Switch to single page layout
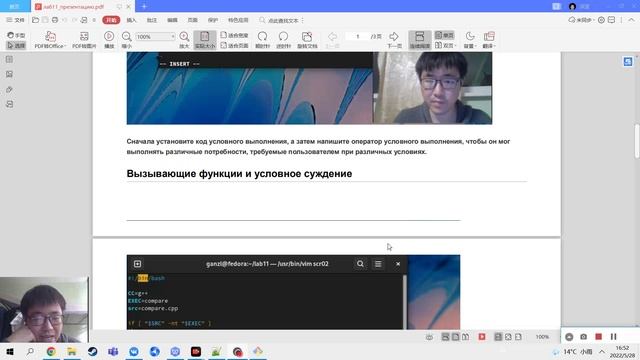640x360 pixels. click(x=444, y=36)
